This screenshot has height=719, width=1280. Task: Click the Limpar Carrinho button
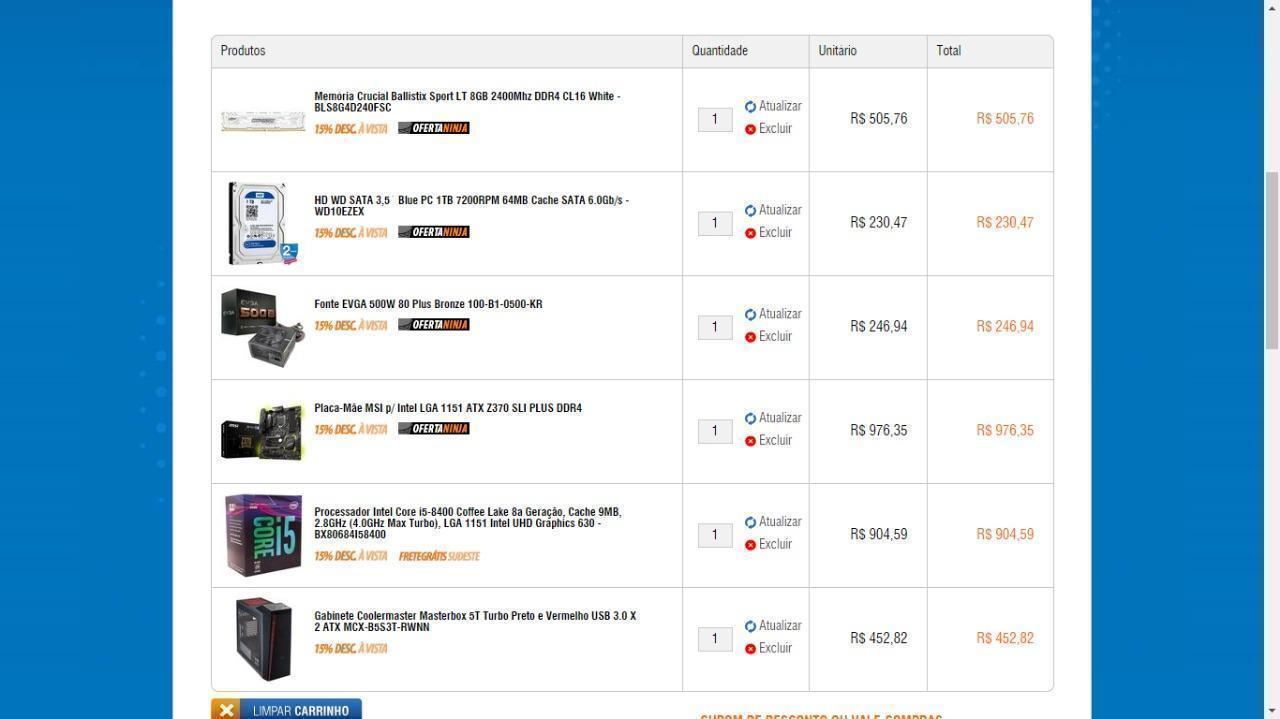[286, 709]
